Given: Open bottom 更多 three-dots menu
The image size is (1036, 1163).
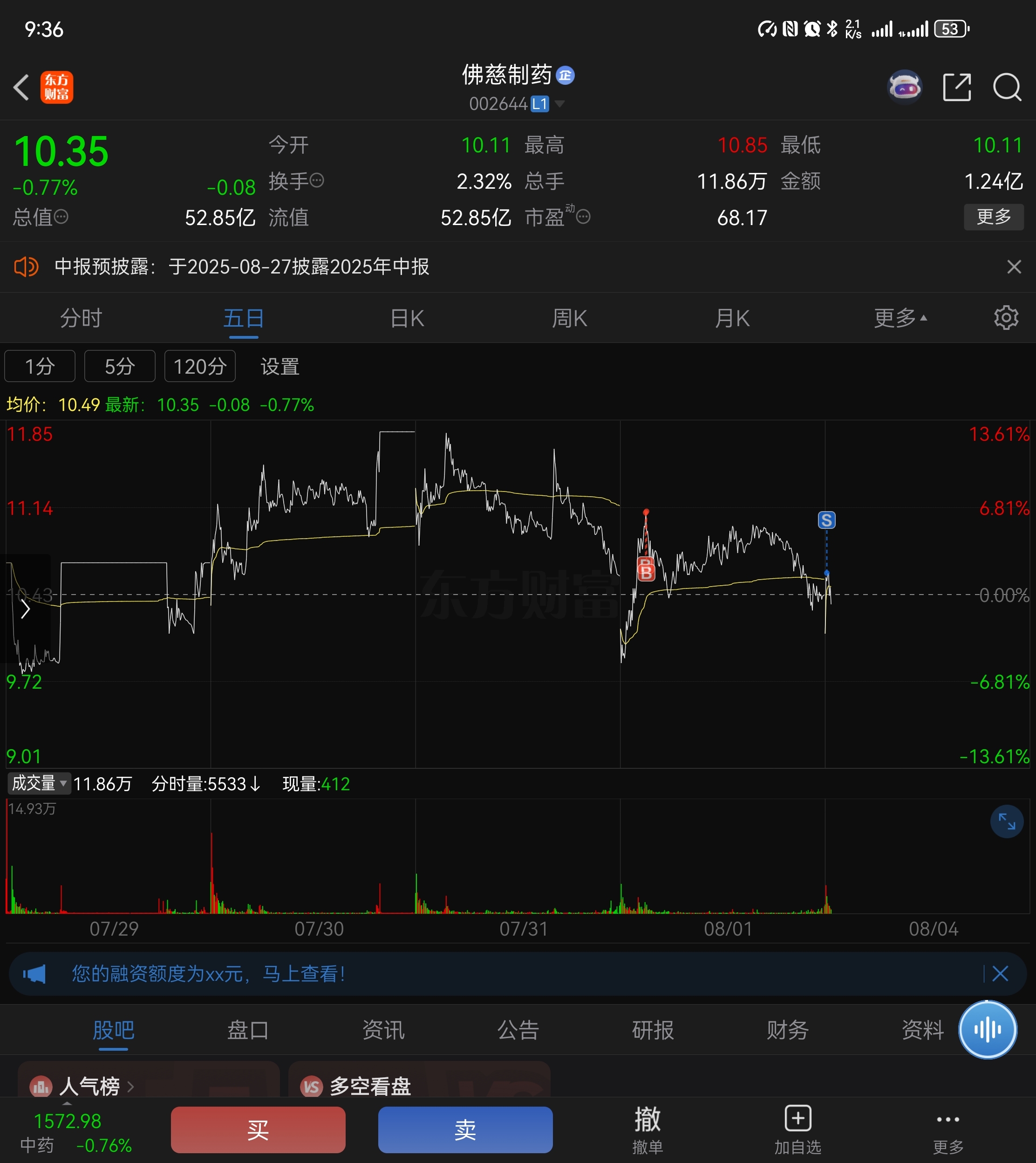Looking at the screenshot, I should (948, 1130).
